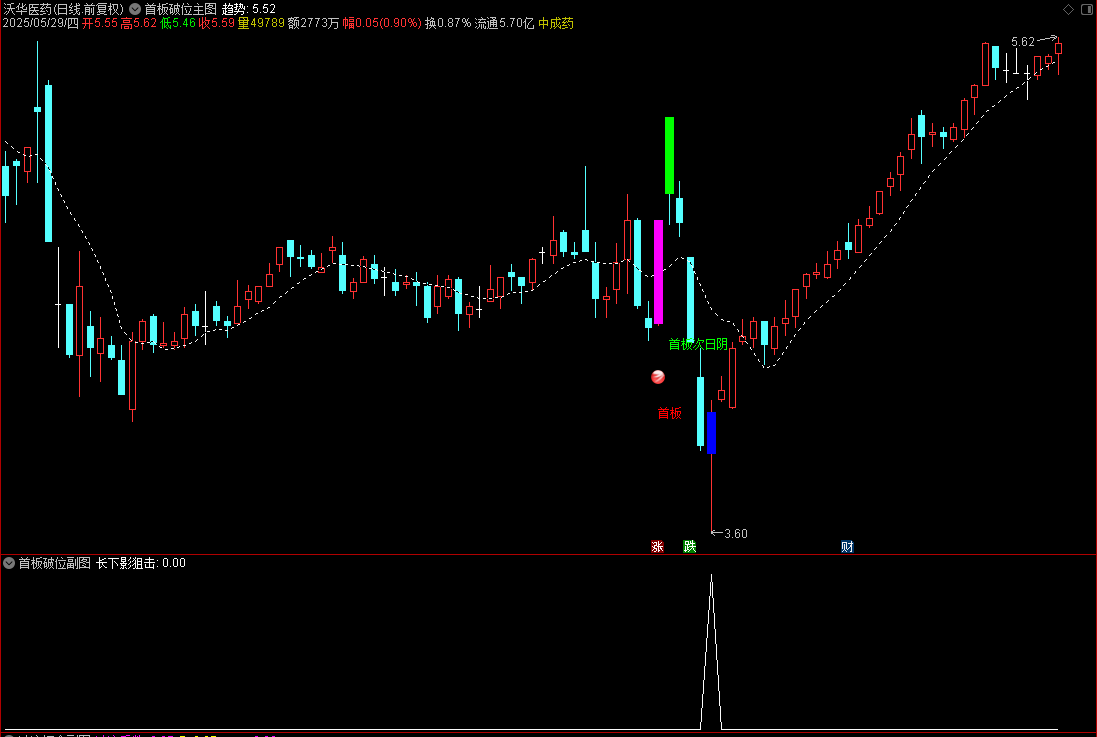Click the date 2025/05/29/四
Viewport: 1097px width, 737px height.
pos(41,23)
